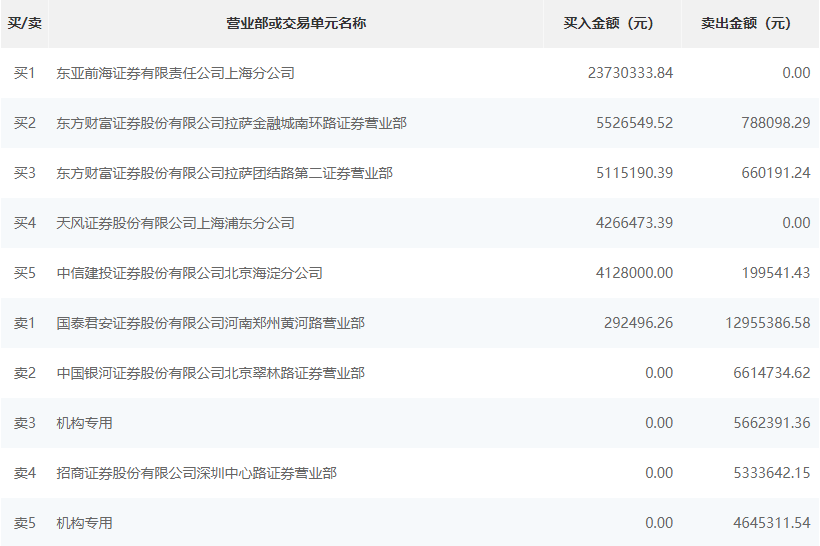Image resolution: width=820 pixels, height=546 pixels.
Task: Select the 买4 row label
Action: (25, 223)
